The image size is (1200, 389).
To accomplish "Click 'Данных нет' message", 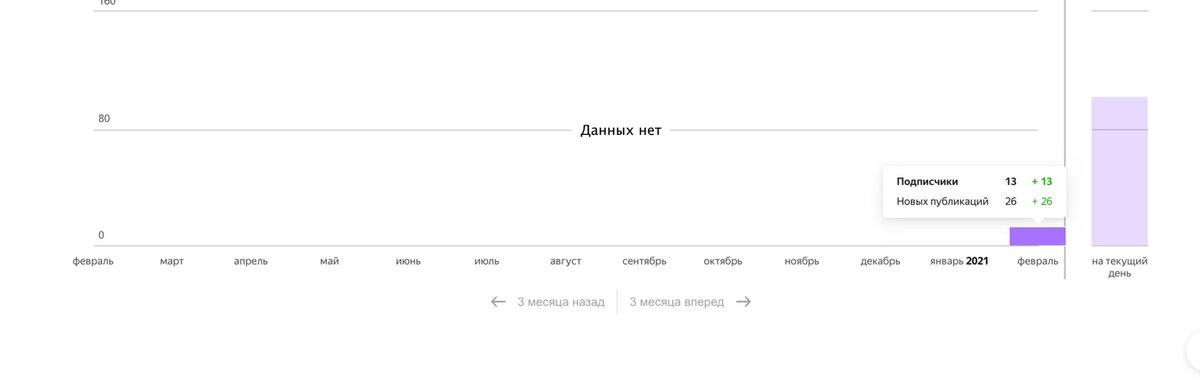I will (621, 131).
